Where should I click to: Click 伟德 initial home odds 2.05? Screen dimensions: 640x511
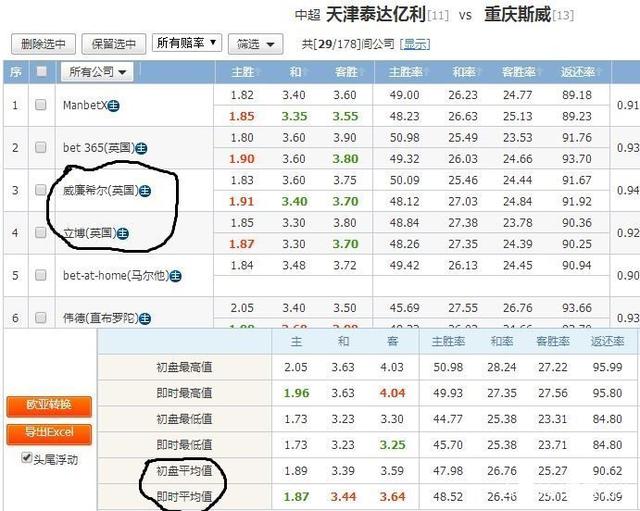pyautogui.click(x=242, y=308)
